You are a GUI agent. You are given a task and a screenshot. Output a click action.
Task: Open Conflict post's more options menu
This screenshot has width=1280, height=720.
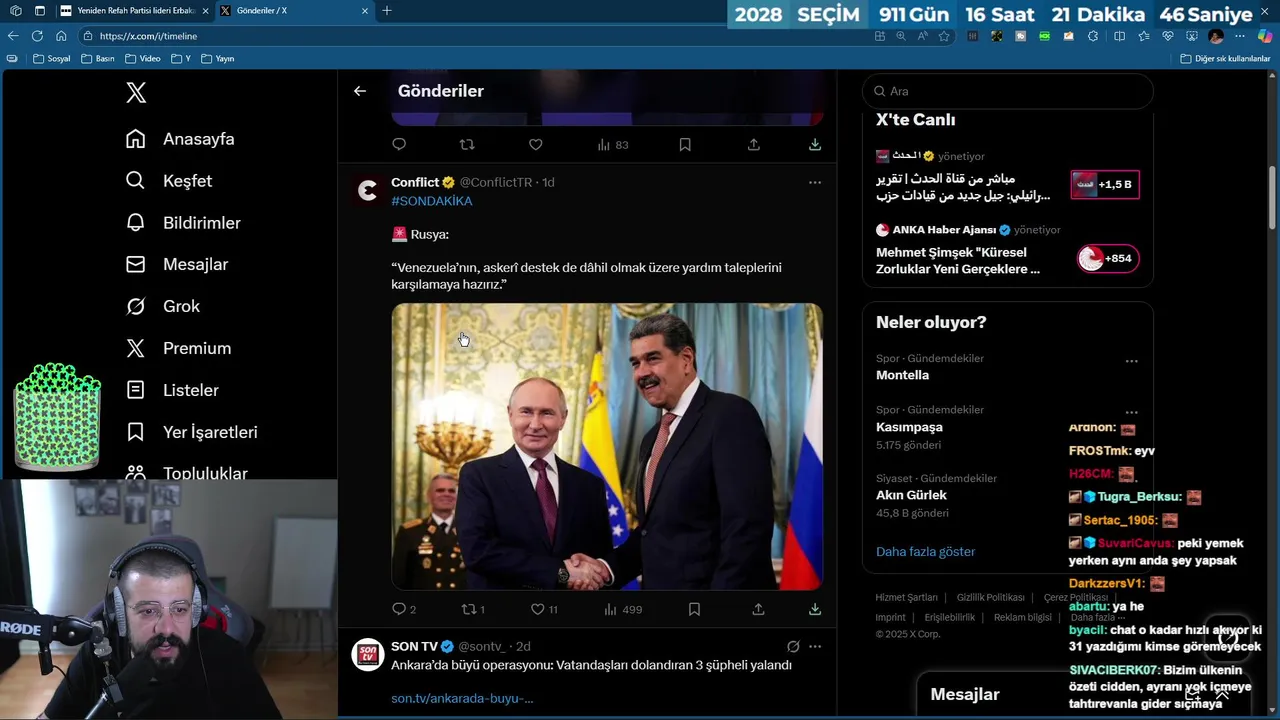point(815,182)
